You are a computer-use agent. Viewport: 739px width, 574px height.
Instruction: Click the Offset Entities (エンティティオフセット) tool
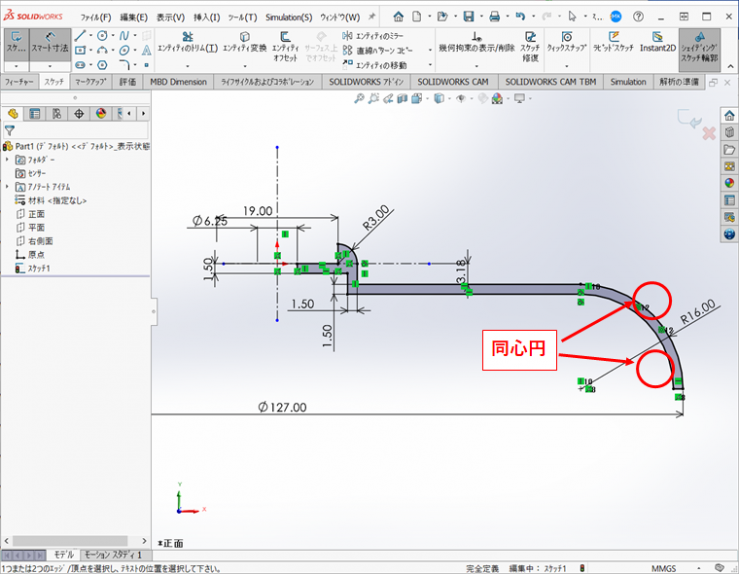click(288, 41)
